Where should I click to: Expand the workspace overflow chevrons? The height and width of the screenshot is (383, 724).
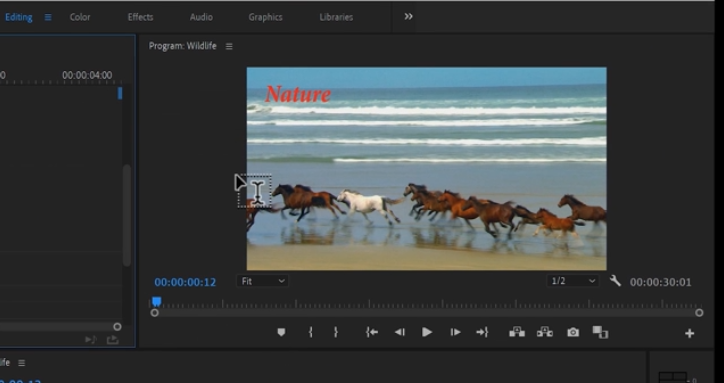(x=408, y=17)
